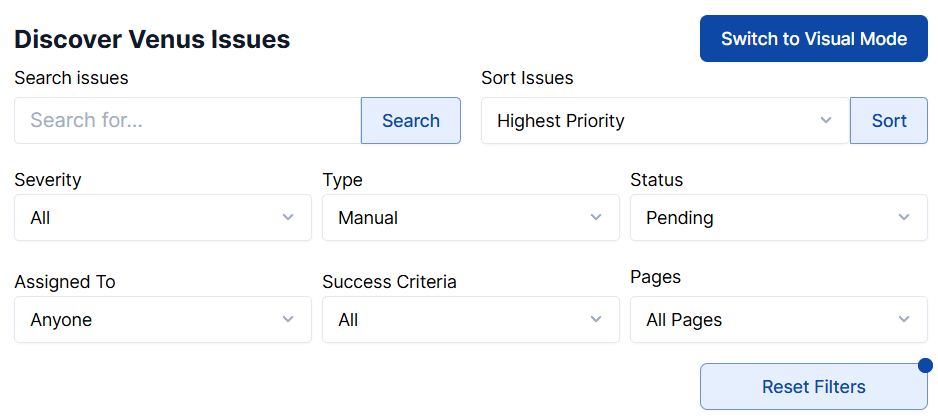Screen dimensions: 938x418
Task: Click the chevron arrow in Status dropdown
Action: tap(904, 218)
